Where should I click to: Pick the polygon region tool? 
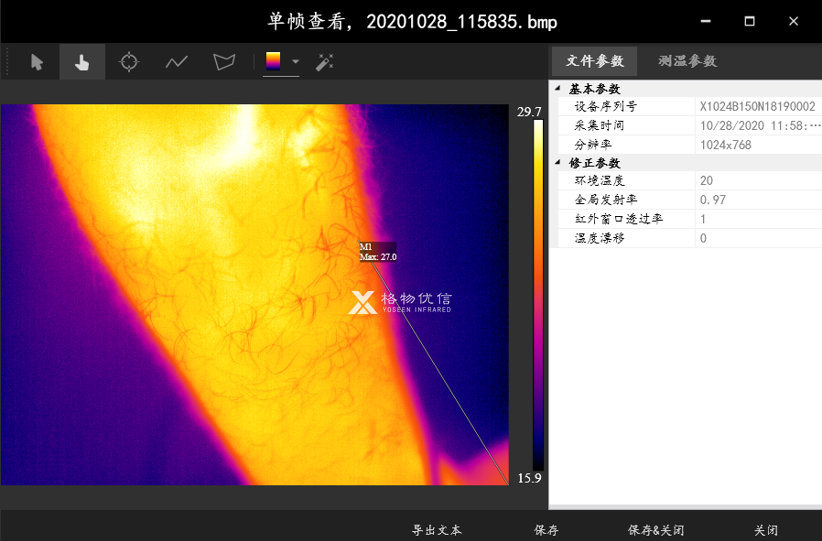(x=224, y=62)
